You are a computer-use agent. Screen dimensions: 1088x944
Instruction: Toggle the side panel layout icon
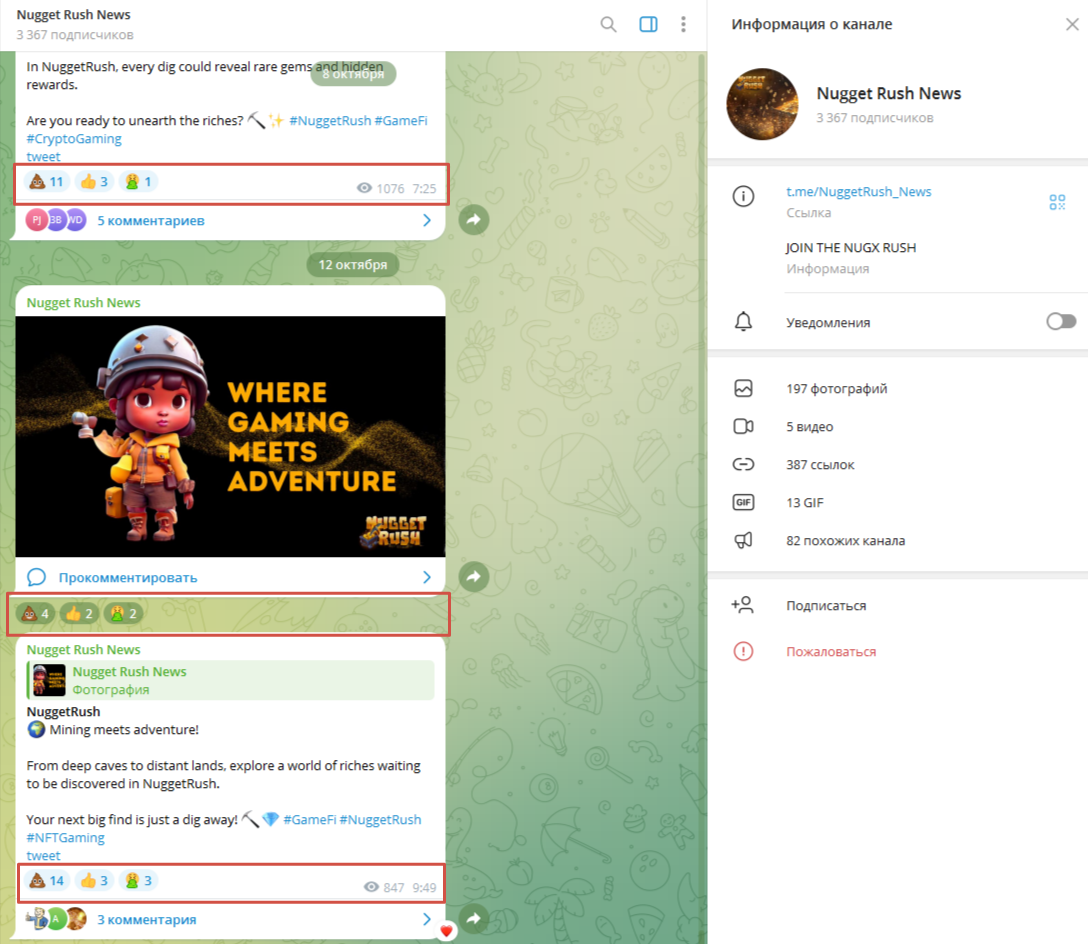pos(648,24)
